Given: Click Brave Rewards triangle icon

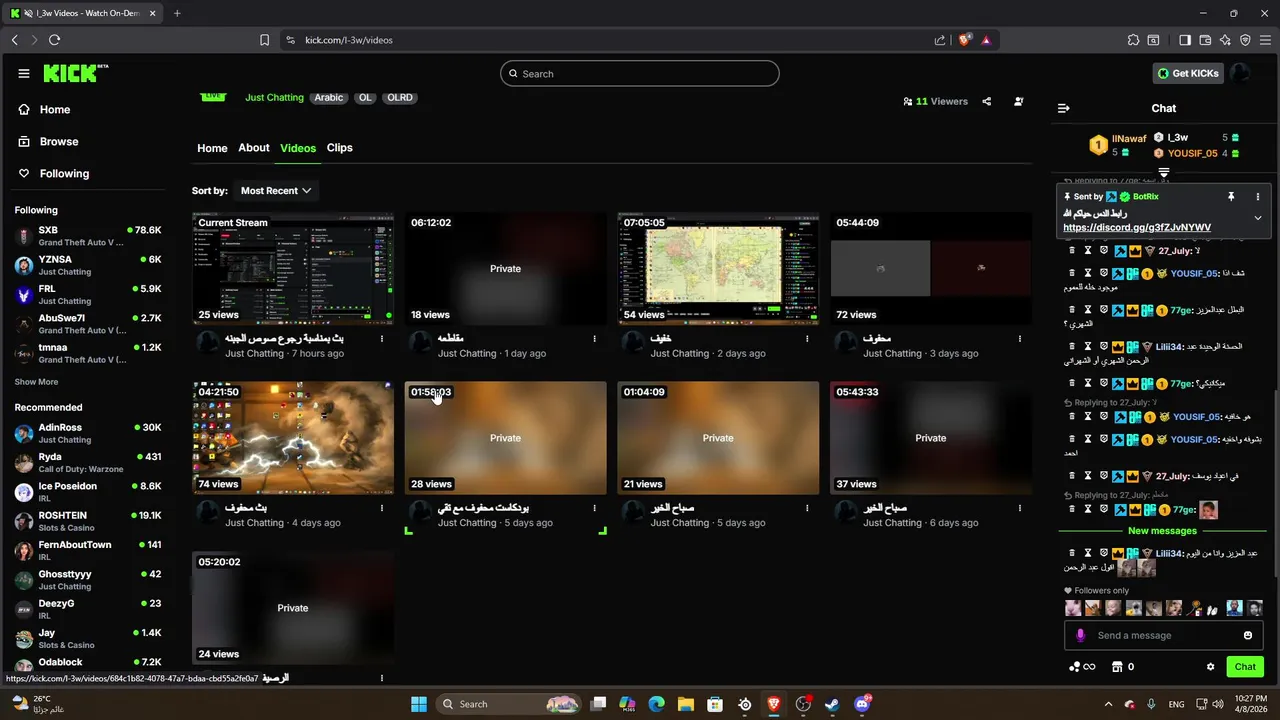Looking at the screenshot, I should point(986,40).
